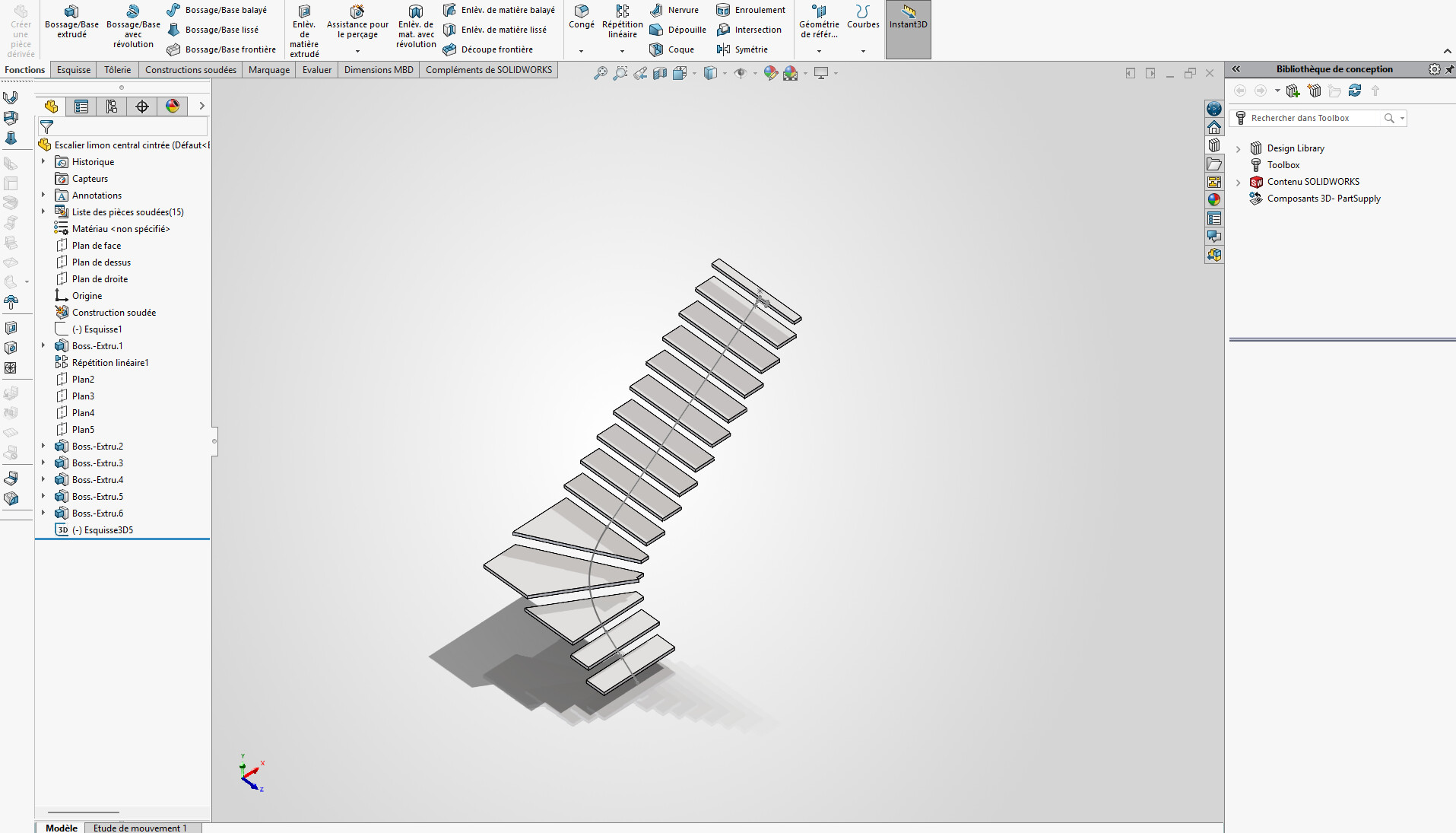The image size is (1456, 833).
Task: Switch to the Esquisse tab
Action: (74, 70)
